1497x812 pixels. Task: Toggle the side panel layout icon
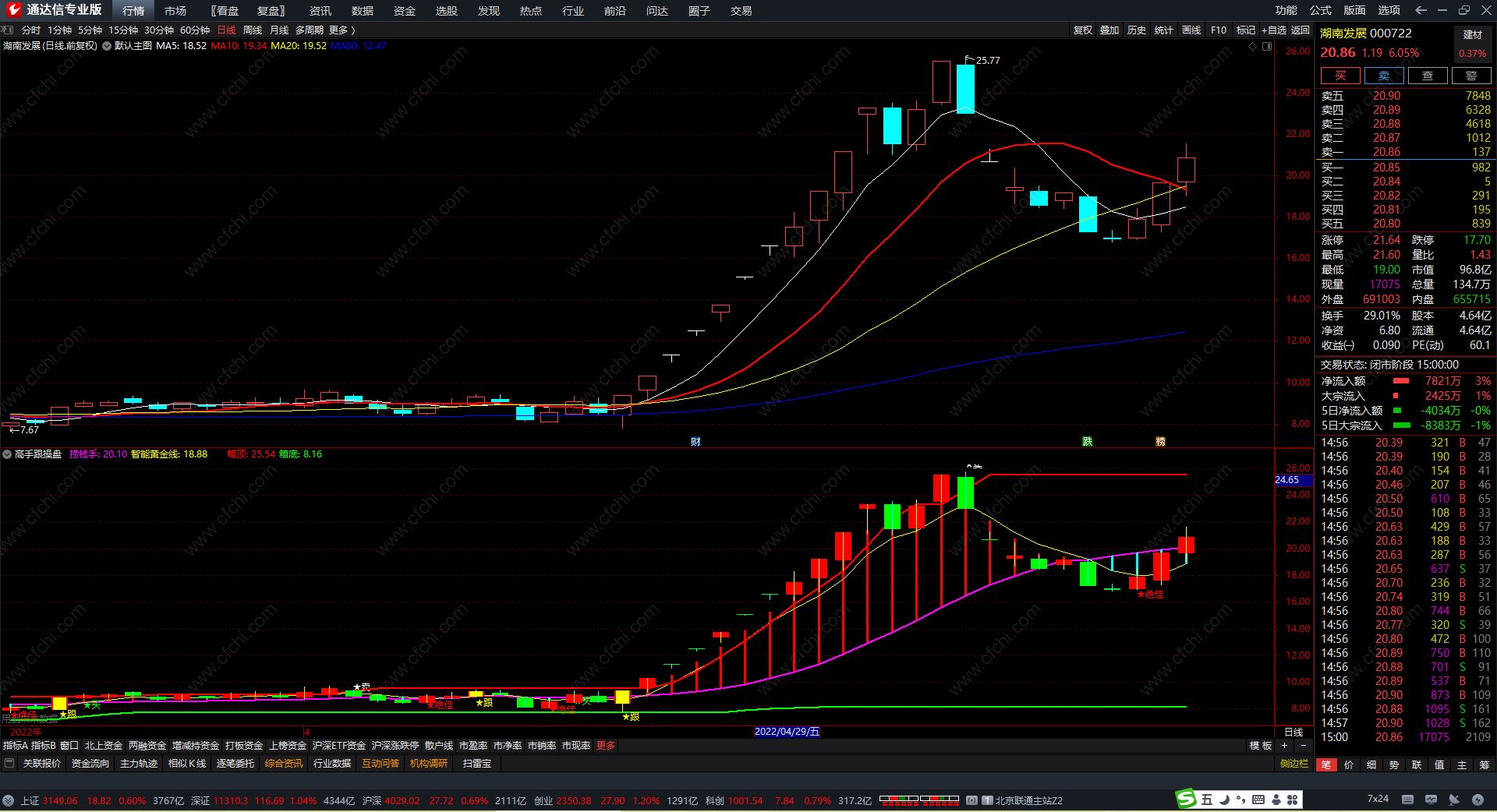click(x=1267, y=46)
